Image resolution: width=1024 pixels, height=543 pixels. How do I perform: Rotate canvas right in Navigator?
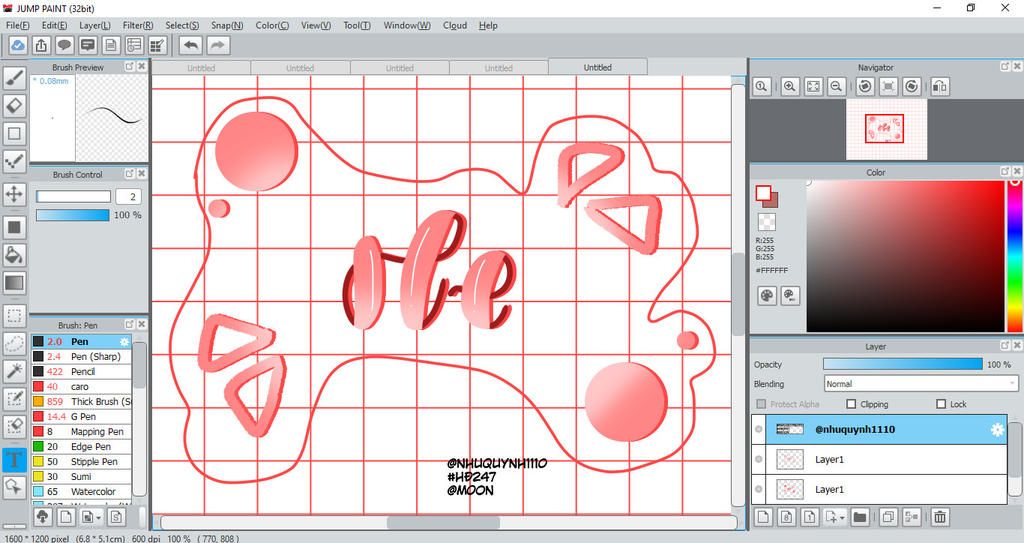(912, 86)
